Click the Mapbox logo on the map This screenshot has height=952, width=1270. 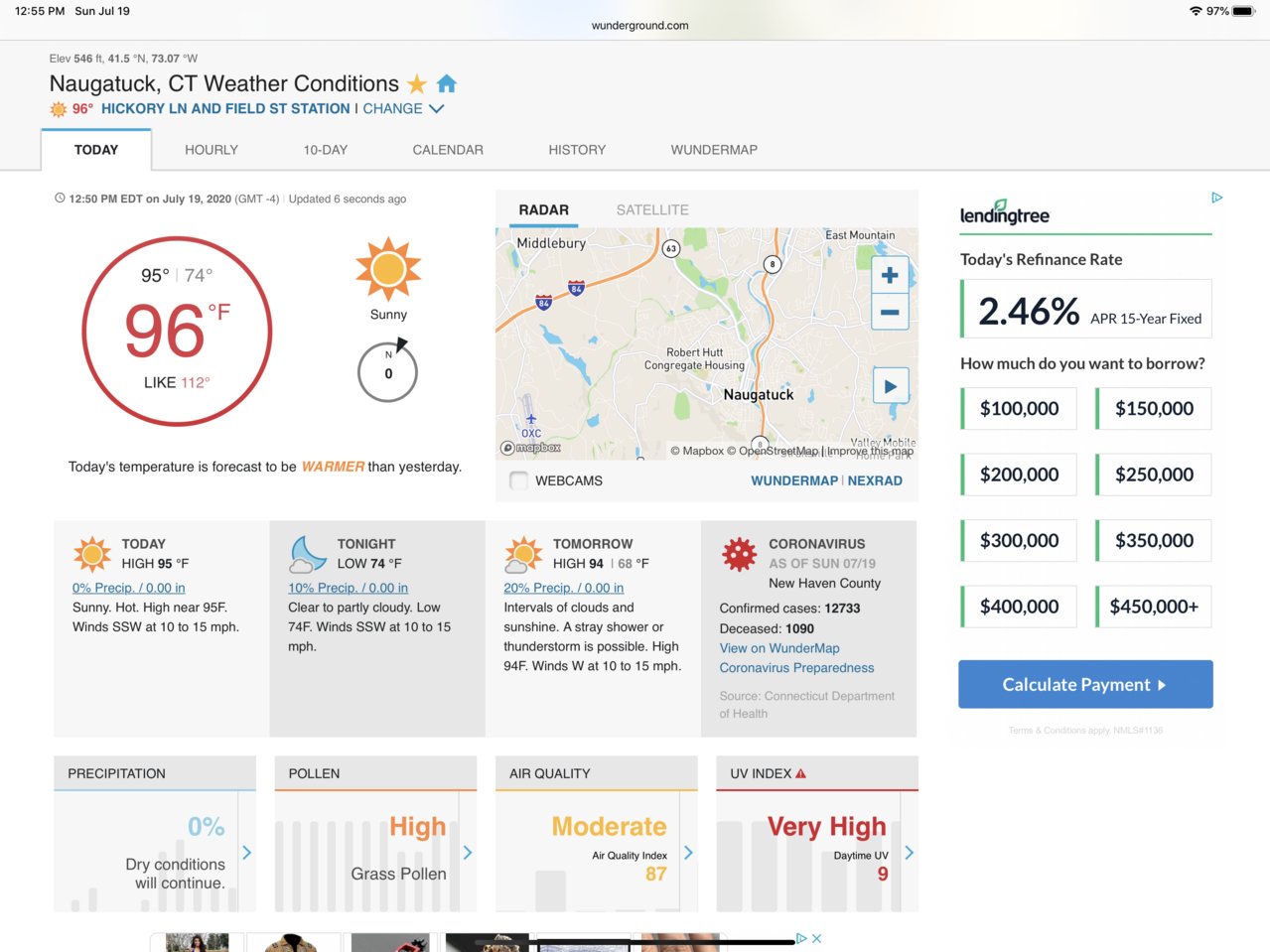[531, 448]
